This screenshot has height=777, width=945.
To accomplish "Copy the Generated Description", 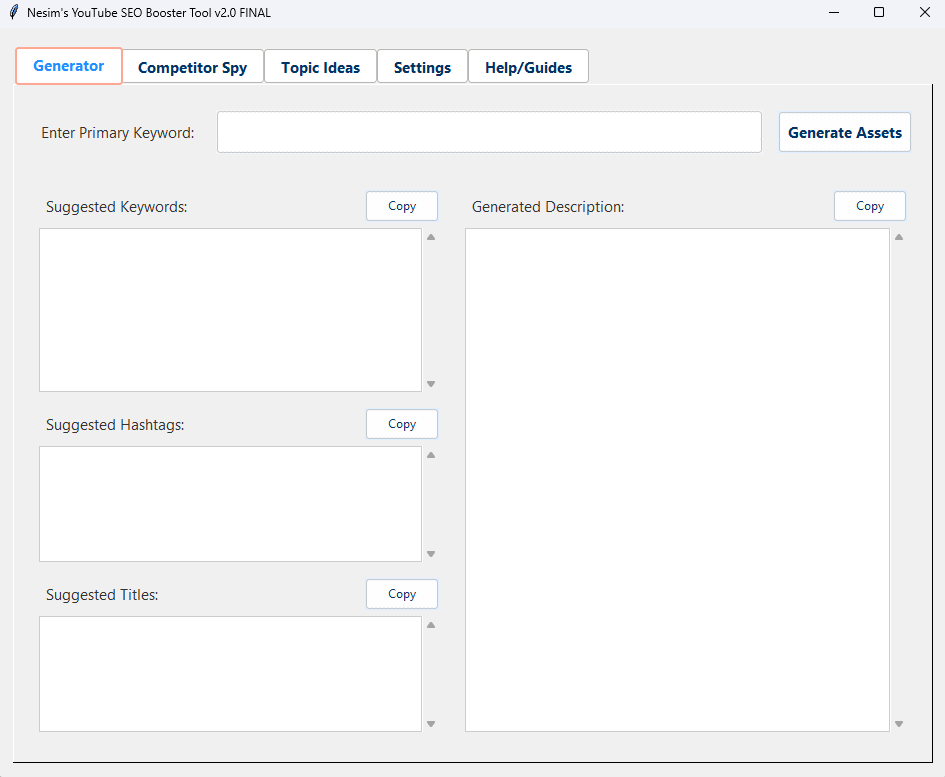I will click(870, 206).
